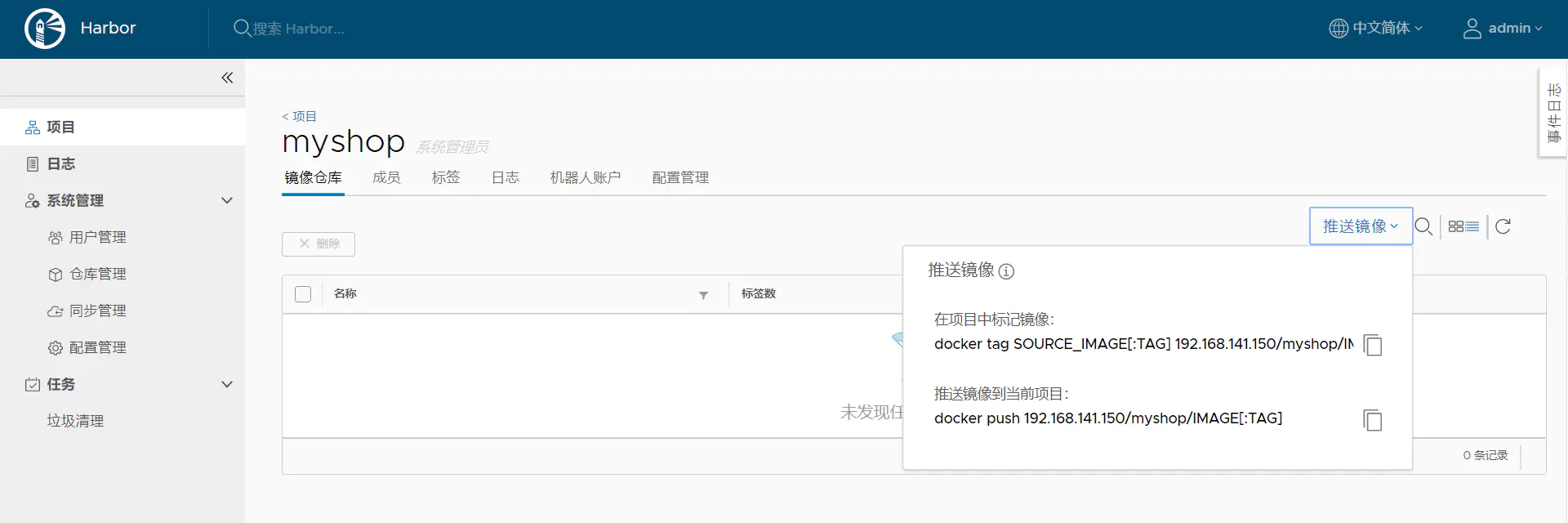Click the filter icon in 名称 column

(x=703, y=295)
